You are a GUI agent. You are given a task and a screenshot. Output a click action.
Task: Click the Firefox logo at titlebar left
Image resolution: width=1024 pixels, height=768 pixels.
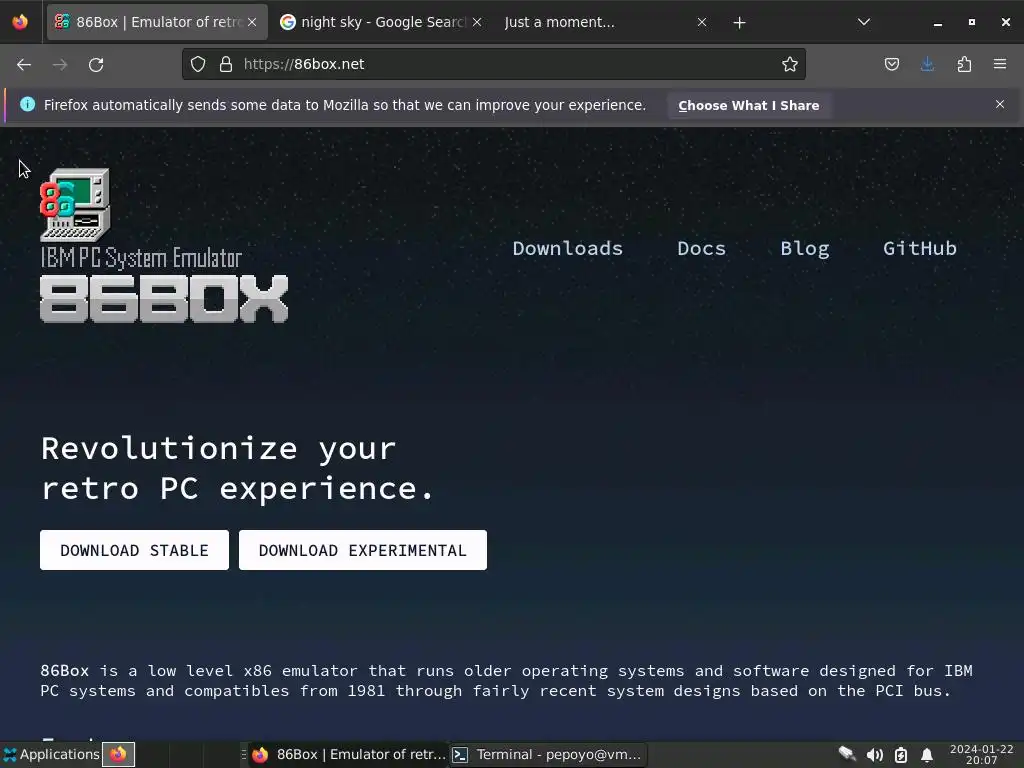(x=20, y=22)
